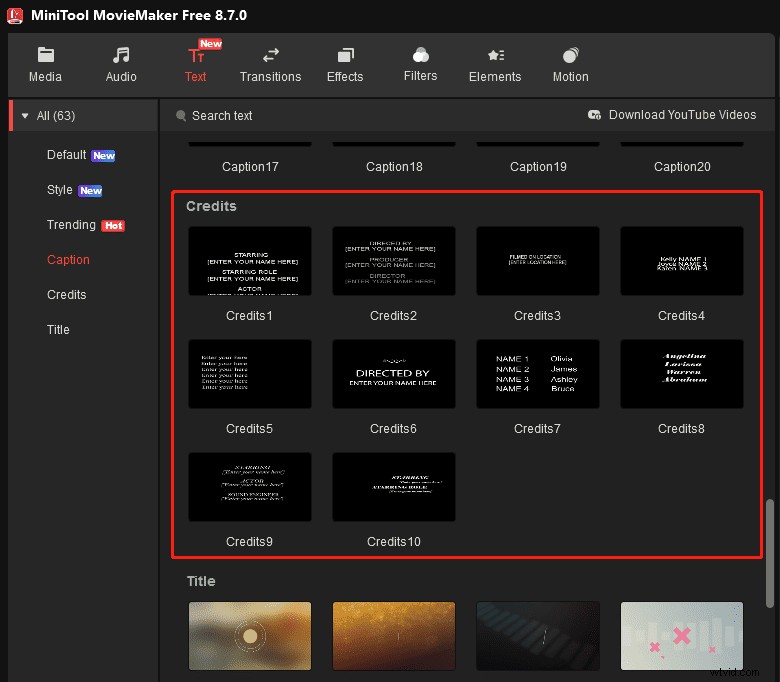
Task: Open the Filters circles icon
Action: (420, 55)
